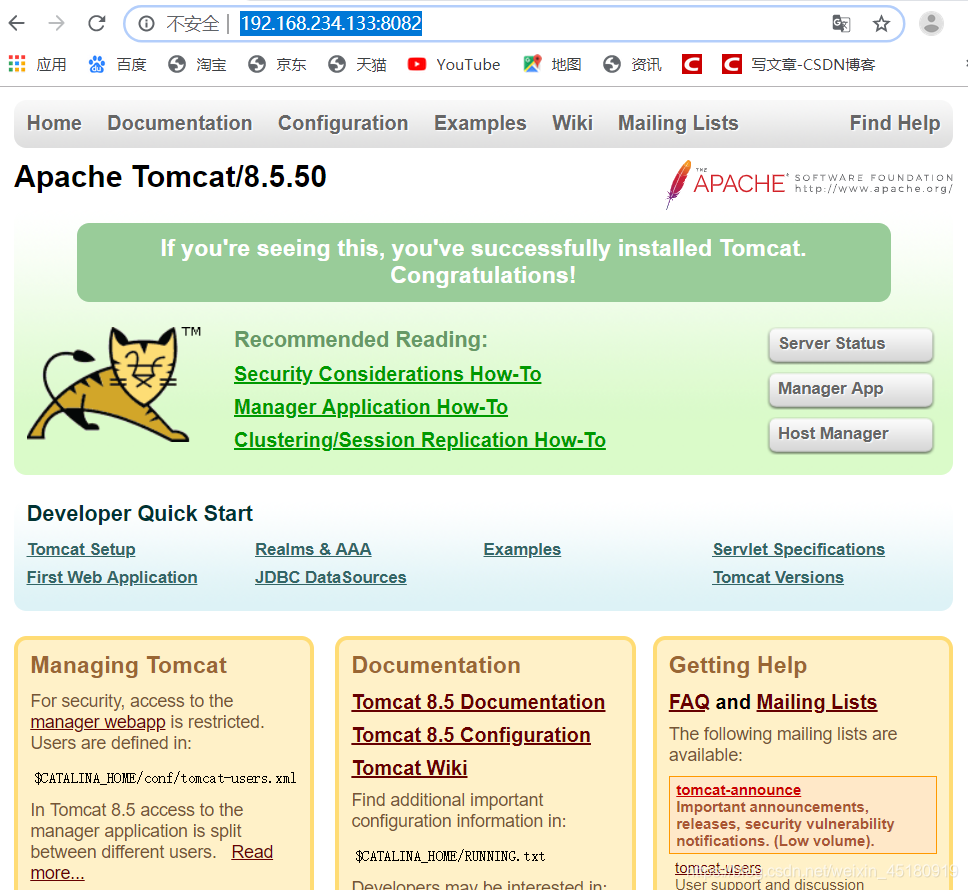968x890 pixels.
Task: Click the Apache Software Foundation logo
Action: point(809,184)
